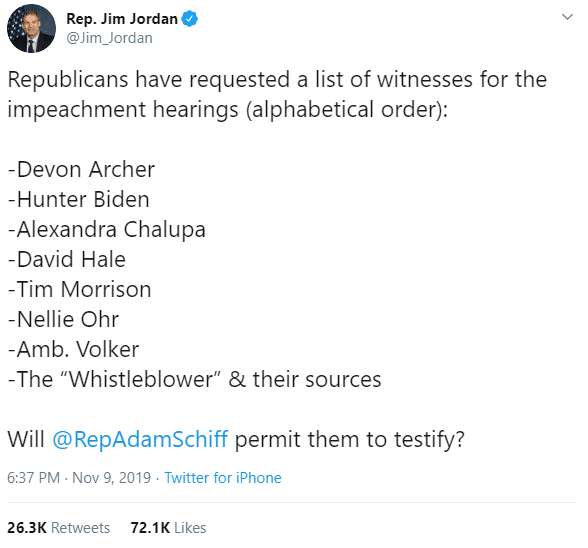Click the Likes label

pos(190,528)
